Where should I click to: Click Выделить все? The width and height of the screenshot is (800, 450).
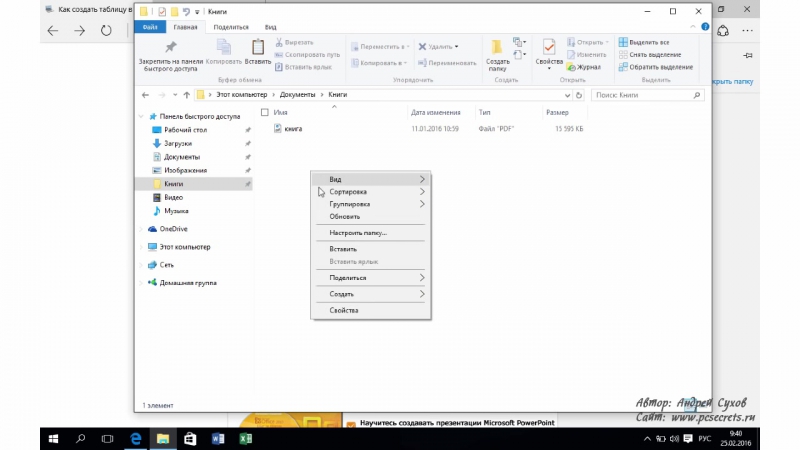(x=644, y=42)
